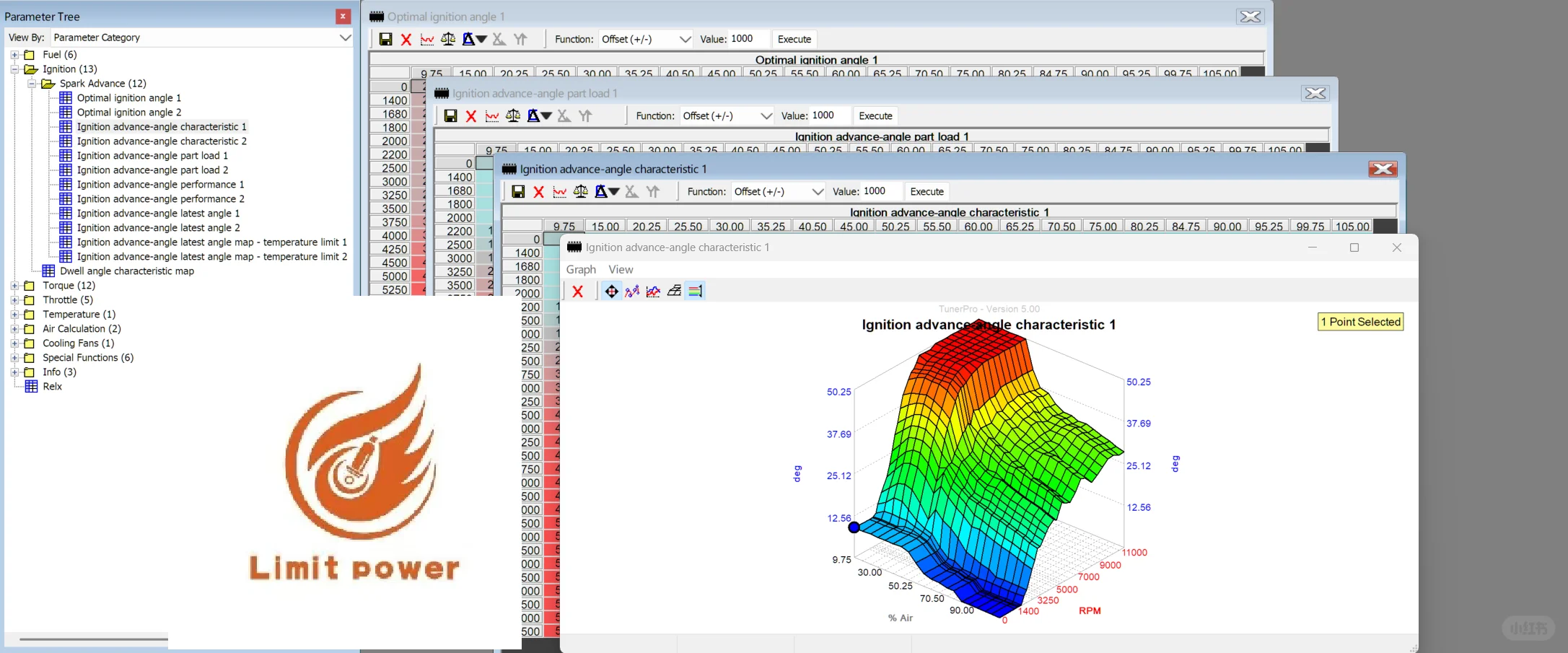Open the Graph menu in the 3D graph window
The height and width of the screenshot is (653, 1568).
581,269
